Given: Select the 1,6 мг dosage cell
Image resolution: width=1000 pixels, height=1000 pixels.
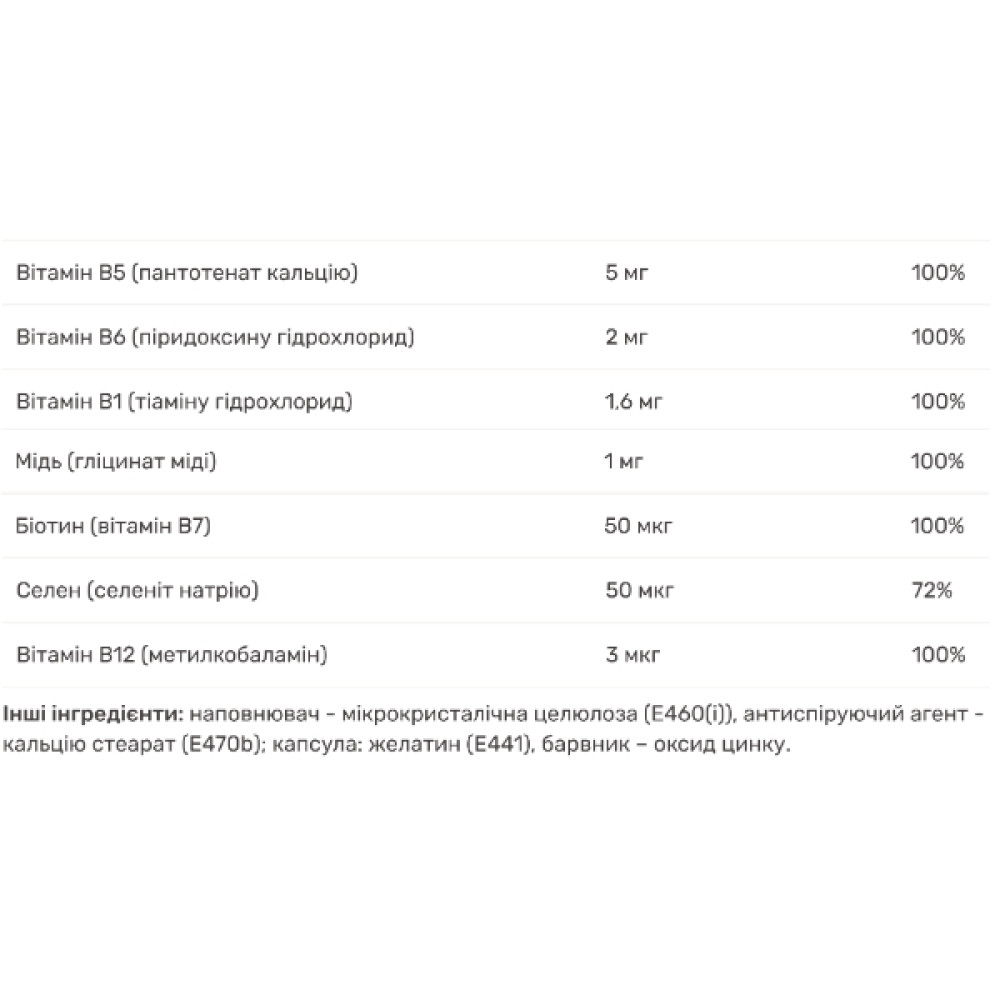Looking at the screenshot, I should tap(633, 402).
